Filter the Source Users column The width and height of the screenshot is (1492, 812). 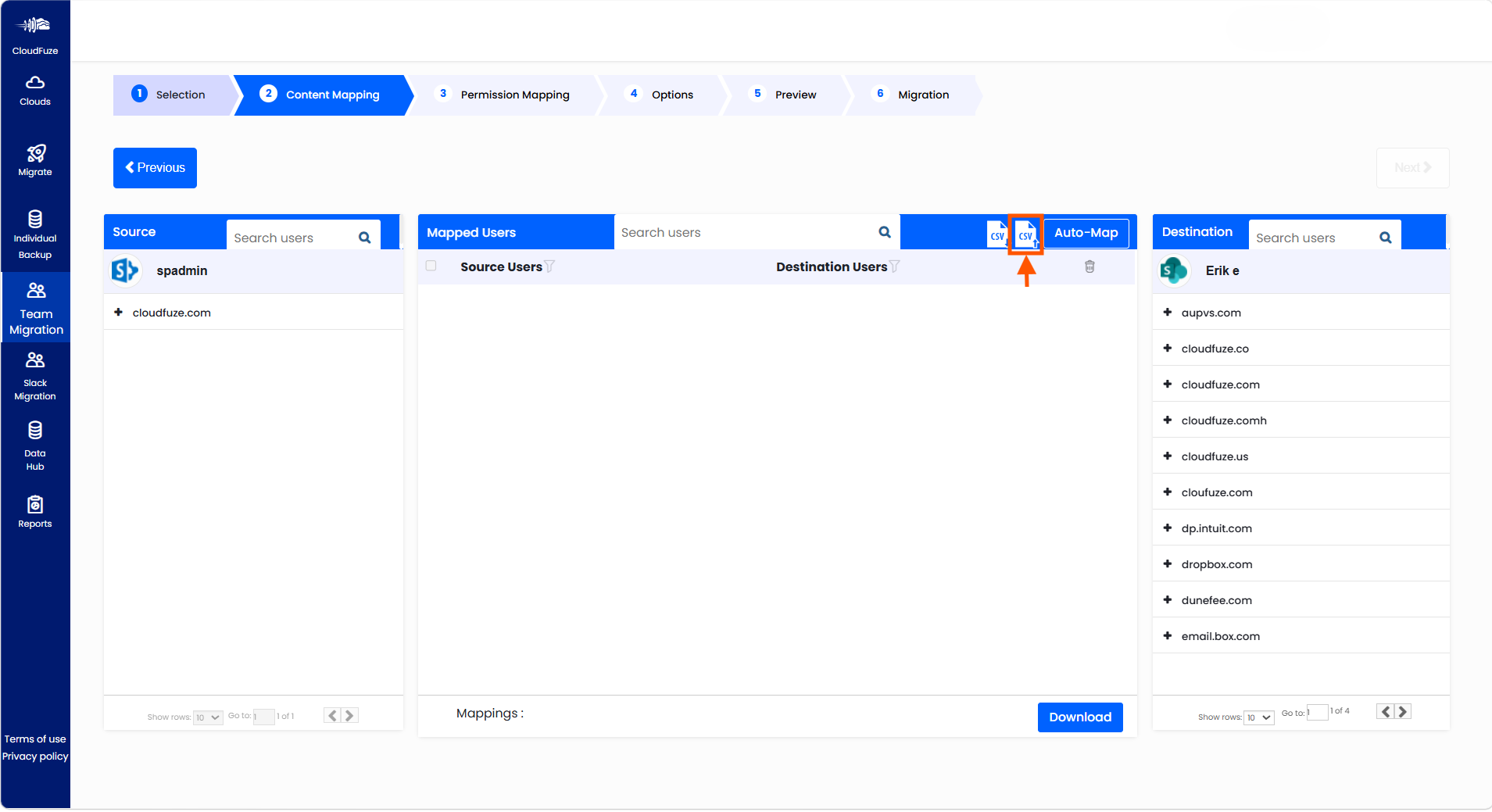549,266
